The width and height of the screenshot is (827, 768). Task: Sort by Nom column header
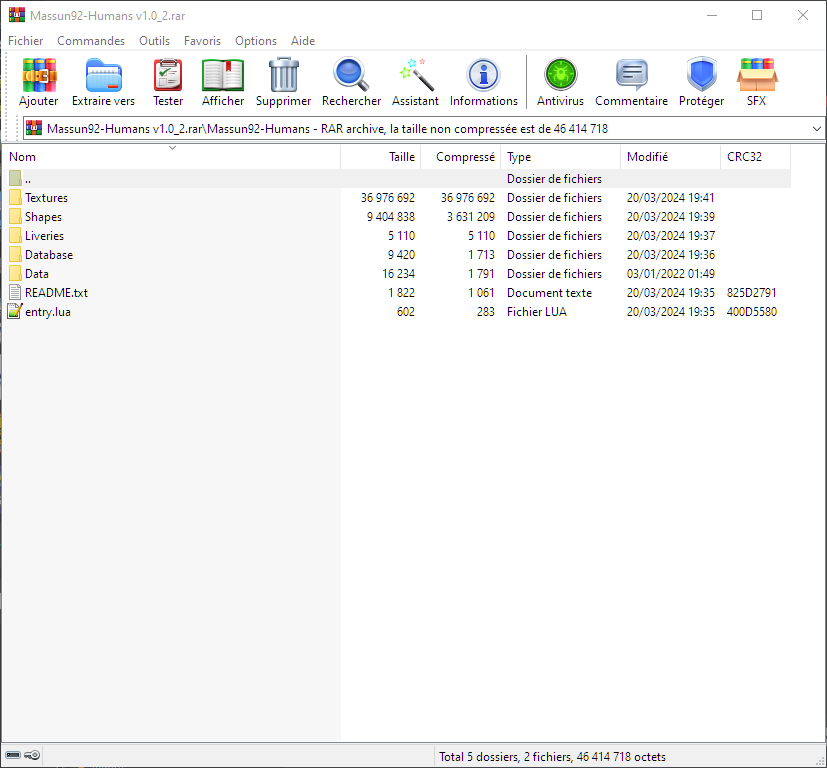(x=171, y=157)
